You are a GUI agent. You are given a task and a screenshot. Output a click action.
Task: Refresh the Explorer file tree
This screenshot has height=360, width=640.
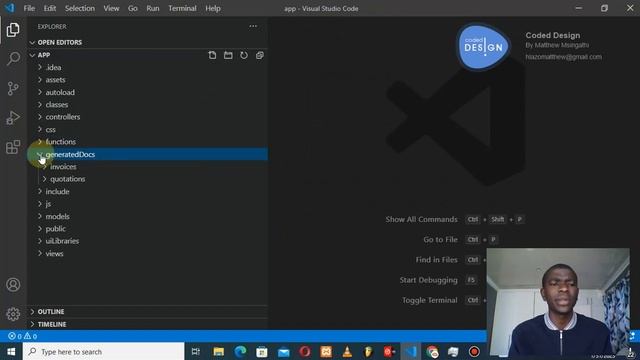[244, 55]
